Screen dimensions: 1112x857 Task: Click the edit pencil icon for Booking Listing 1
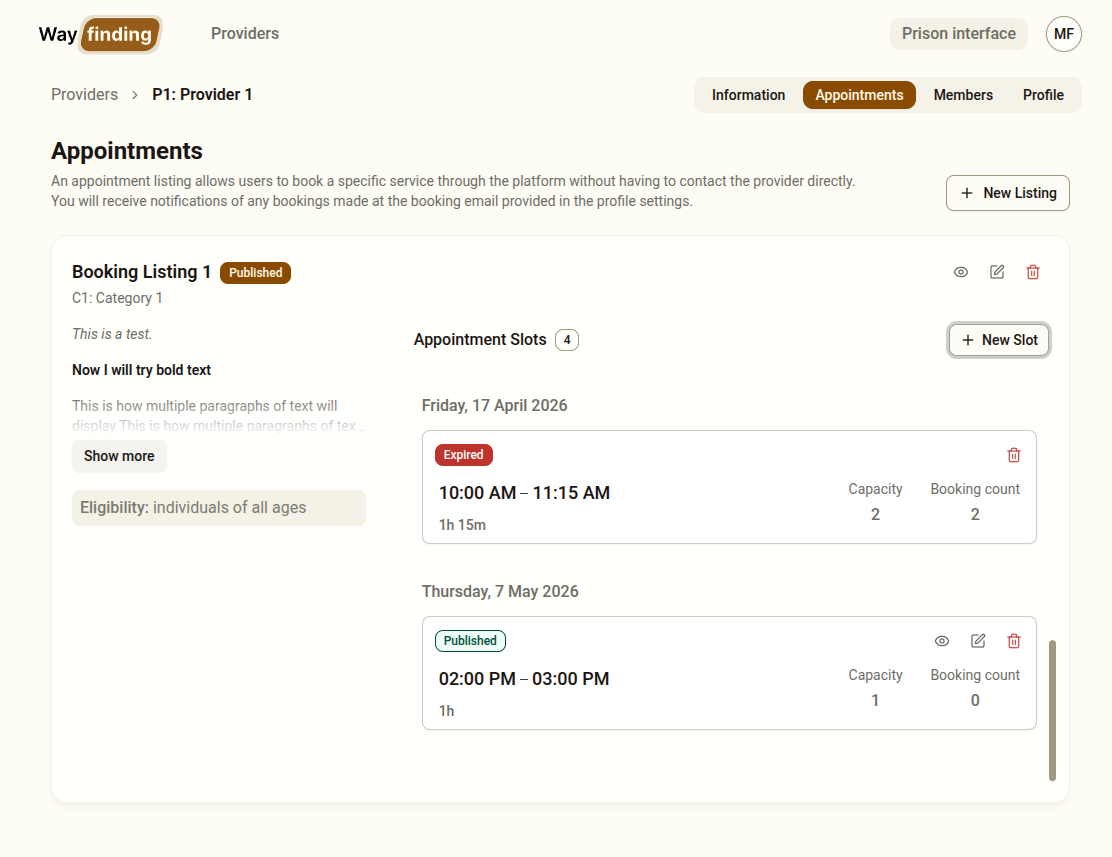coord(997,271)
